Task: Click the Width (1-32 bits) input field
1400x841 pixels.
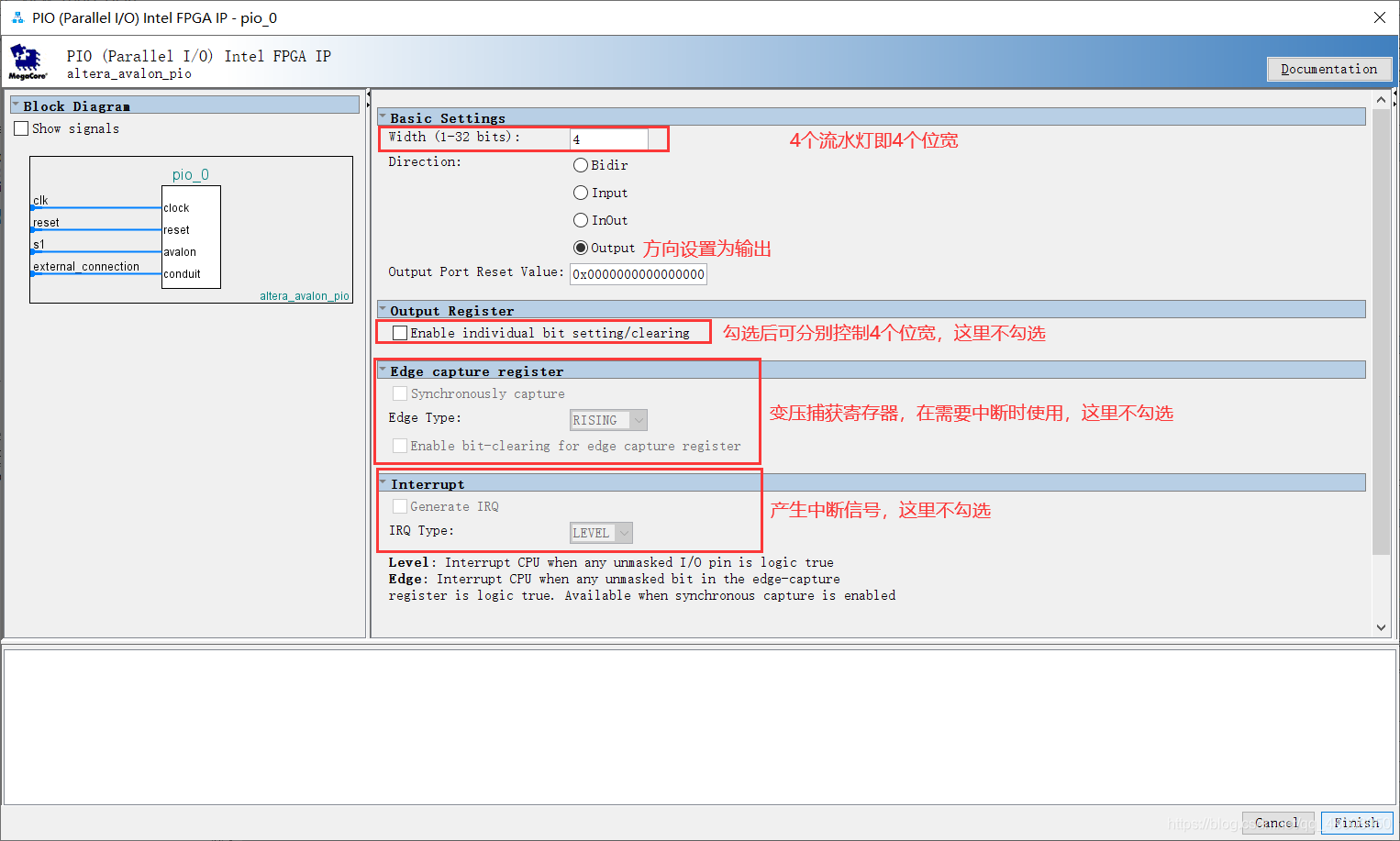Action: (x=609, y=138)
